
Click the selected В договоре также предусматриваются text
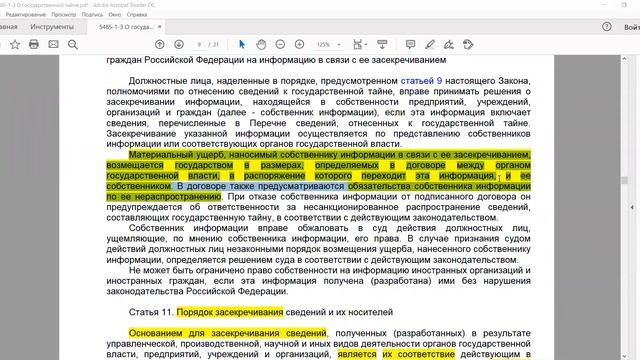261,186
